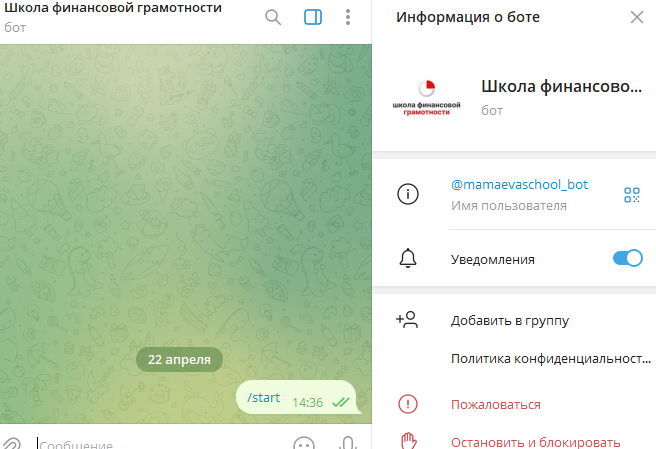Screen dimensions: 656x449
Task: Click the 14:36 message timestamp
Action: pos(308,403)
